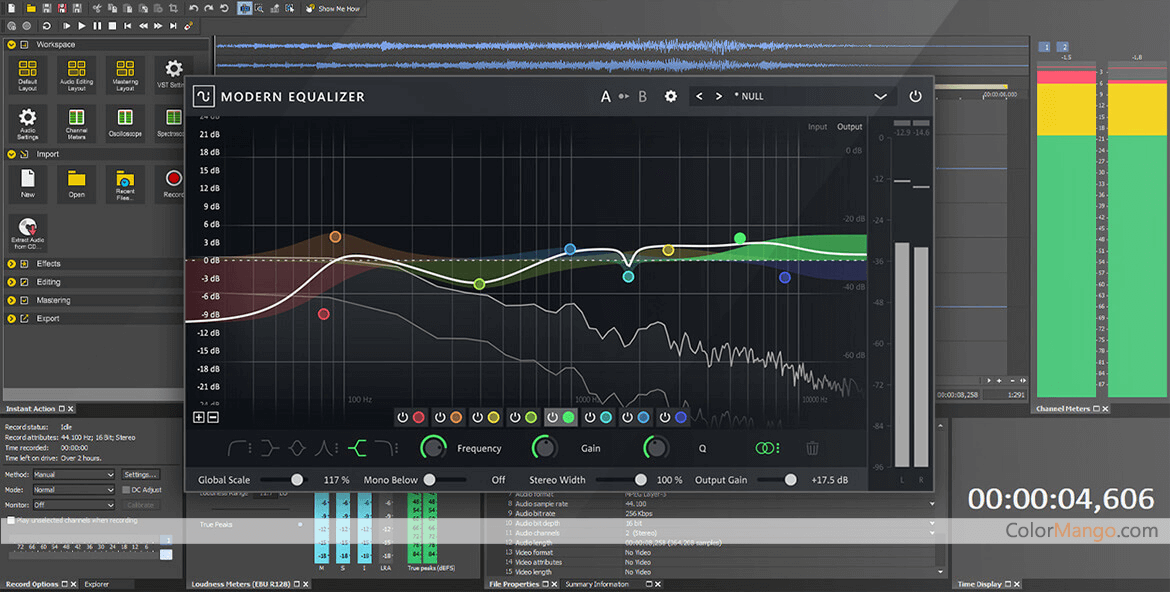Viewport: 1170px width, 592px height.
Task: Toggle the dark blue band power button
Action: [665, 417]
